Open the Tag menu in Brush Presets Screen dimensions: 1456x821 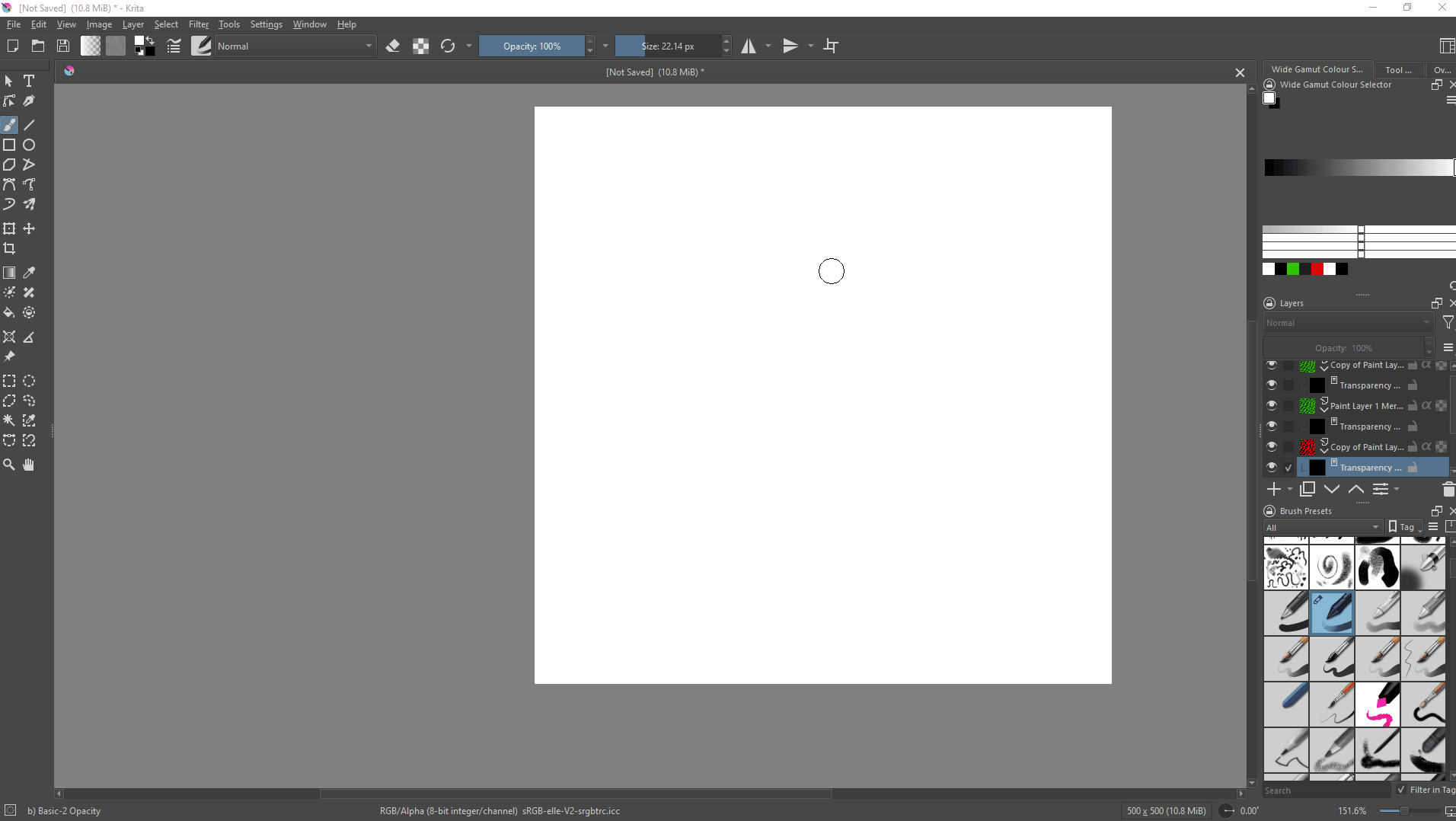[x=1406, y=527]
